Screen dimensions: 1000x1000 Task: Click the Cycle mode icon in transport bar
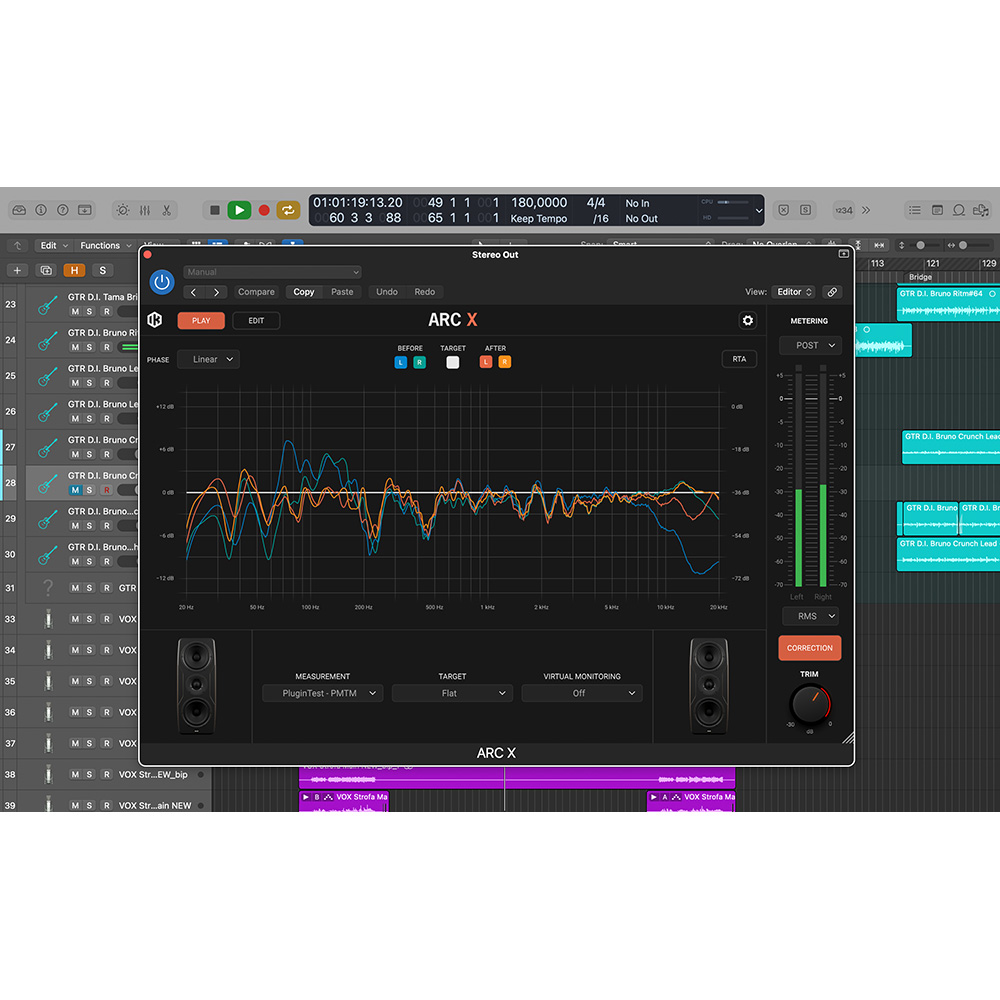tap(288, 210)
